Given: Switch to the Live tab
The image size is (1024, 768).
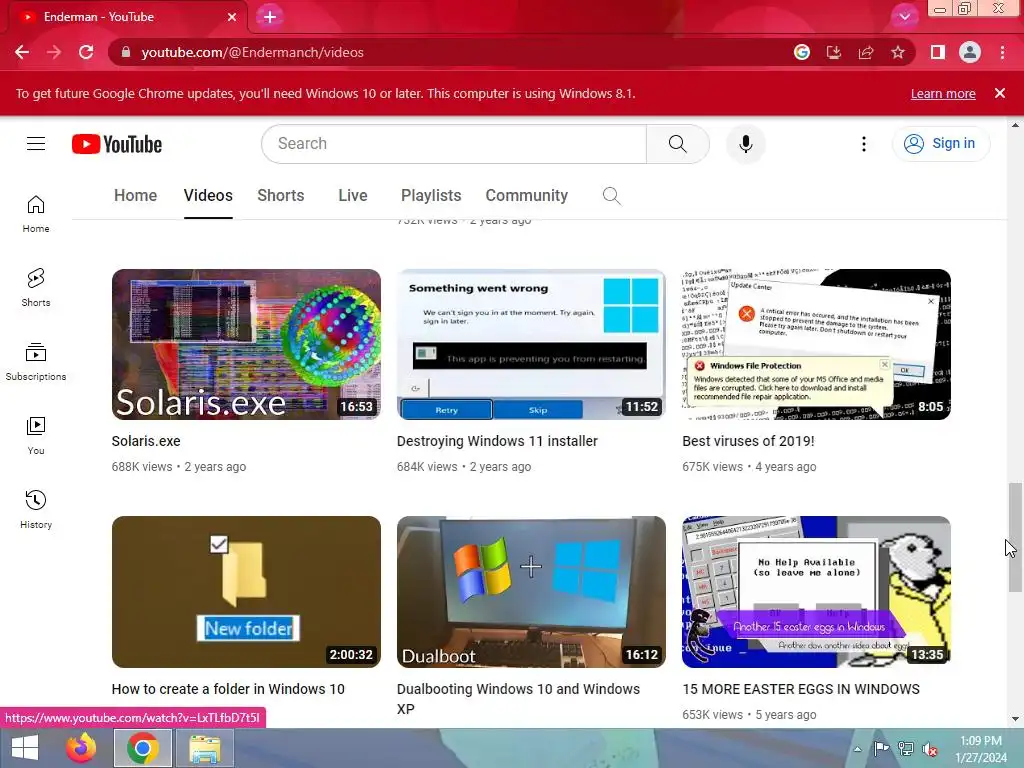Looking at the screenshot, I should tap(353, 195).
